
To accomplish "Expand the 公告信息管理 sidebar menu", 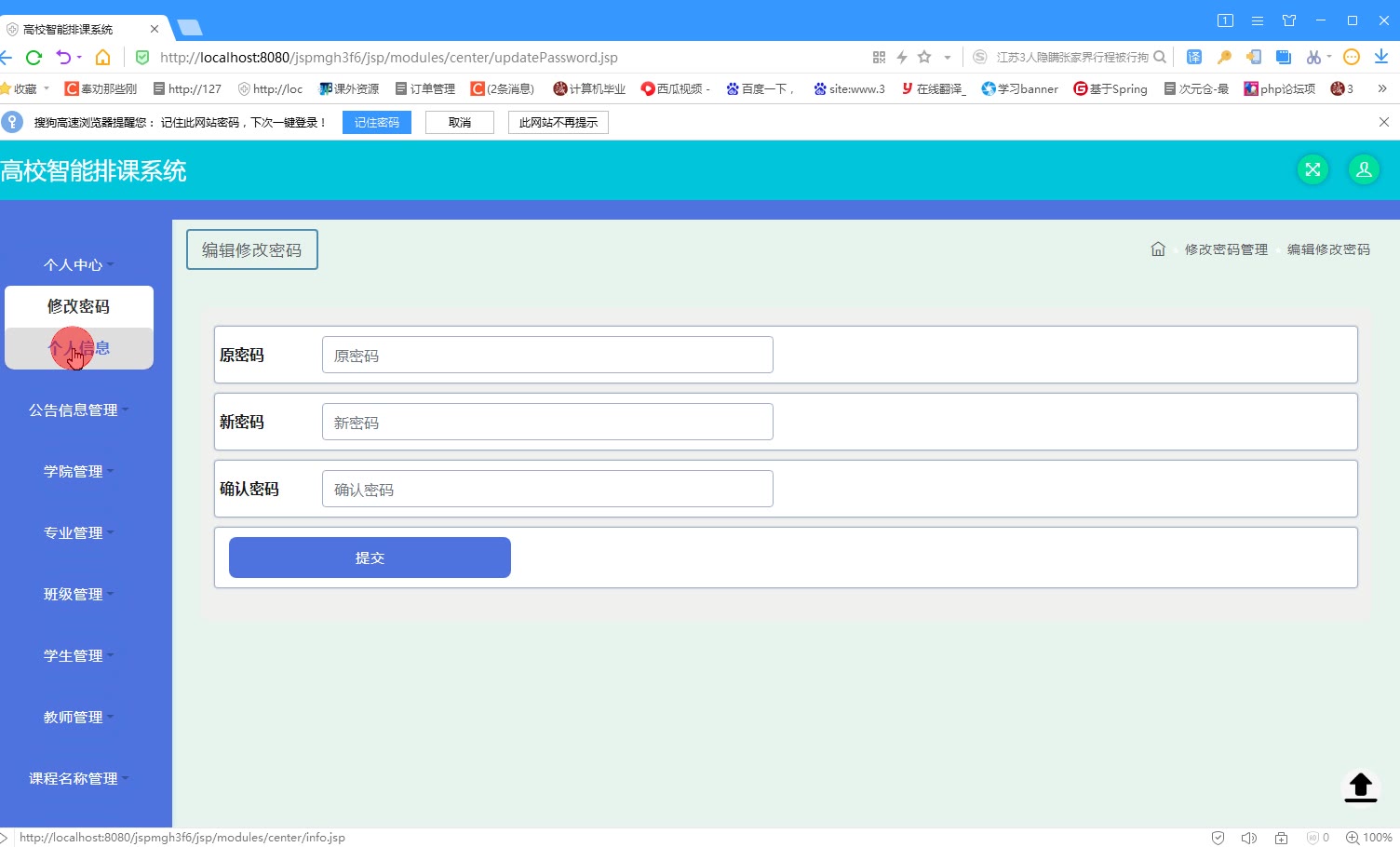I will 78,410.
